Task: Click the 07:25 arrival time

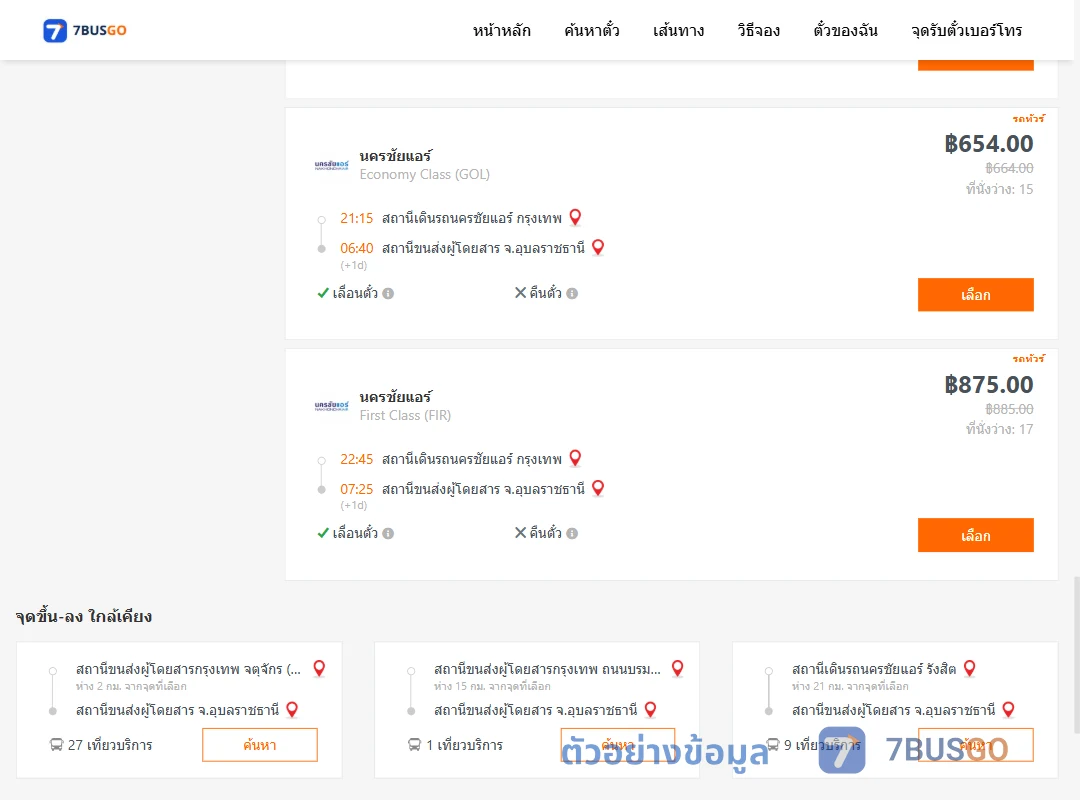Action: coord(356,489)
